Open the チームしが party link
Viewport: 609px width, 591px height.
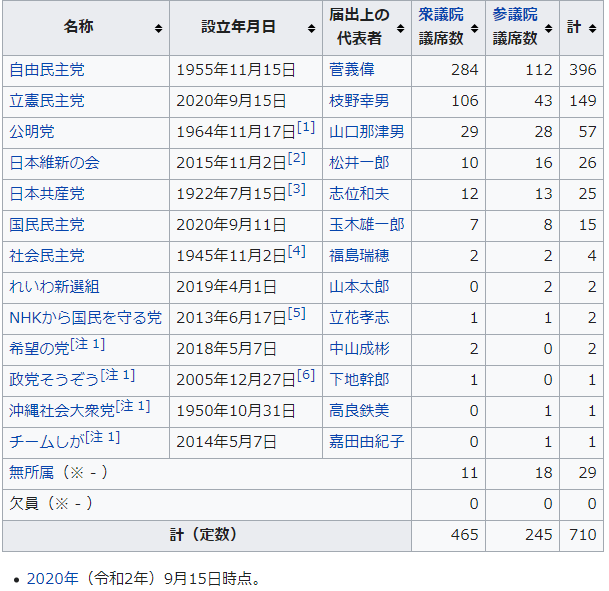click(47, 442)
